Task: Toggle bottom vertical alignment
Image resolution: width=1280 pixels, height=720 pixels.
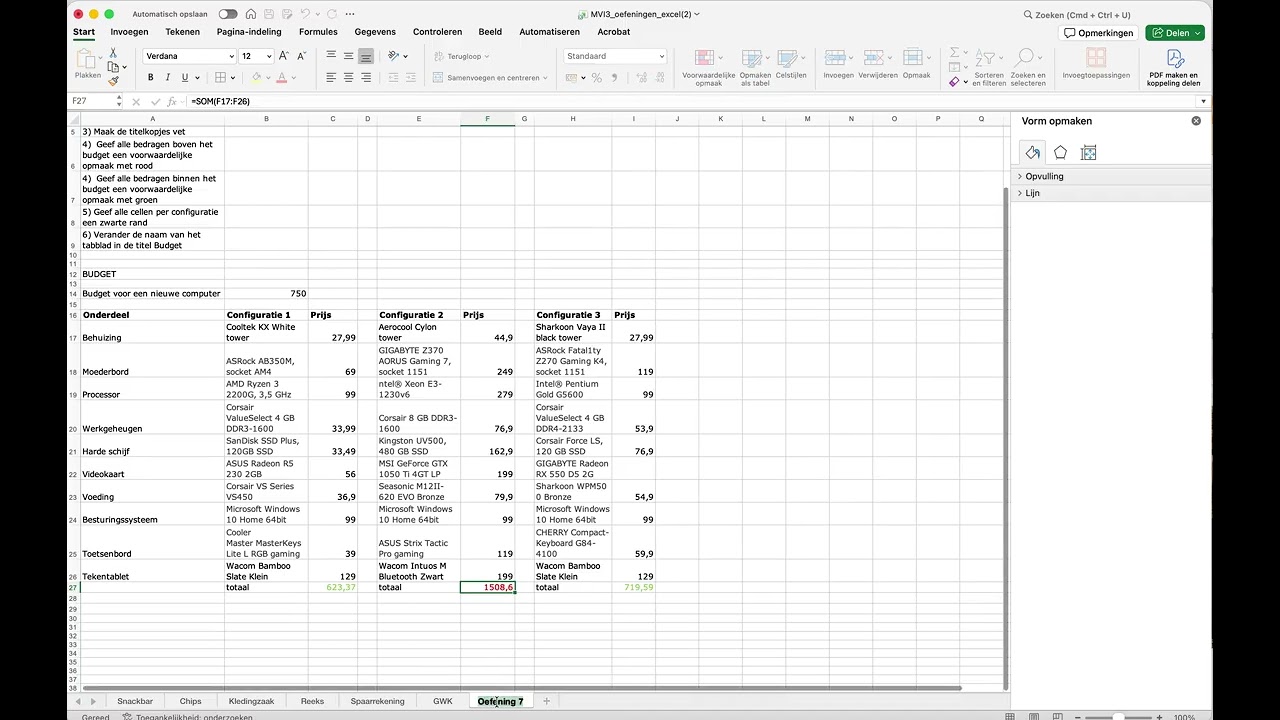Action: [x=366, y=56]
